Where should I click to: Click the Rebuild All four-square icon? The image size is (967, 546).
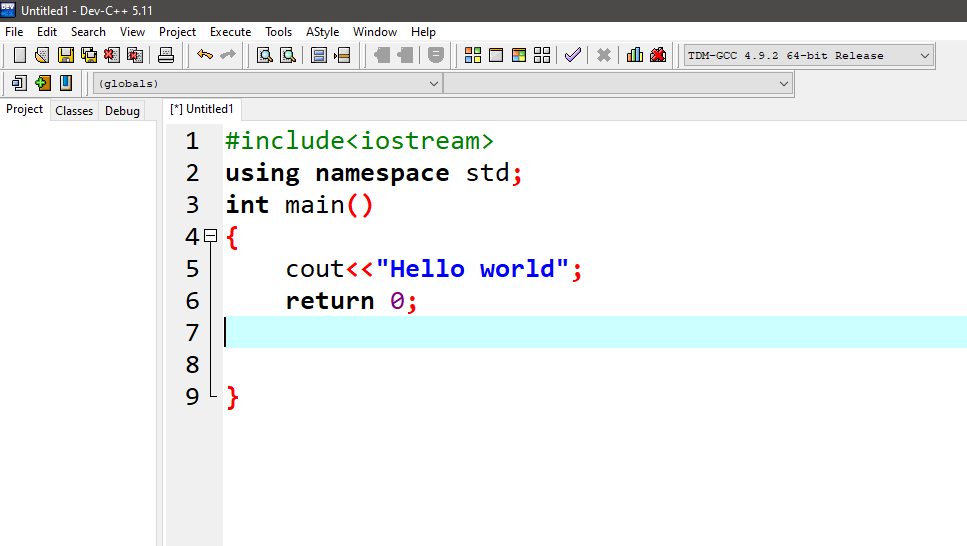click(x=542, y=56)
